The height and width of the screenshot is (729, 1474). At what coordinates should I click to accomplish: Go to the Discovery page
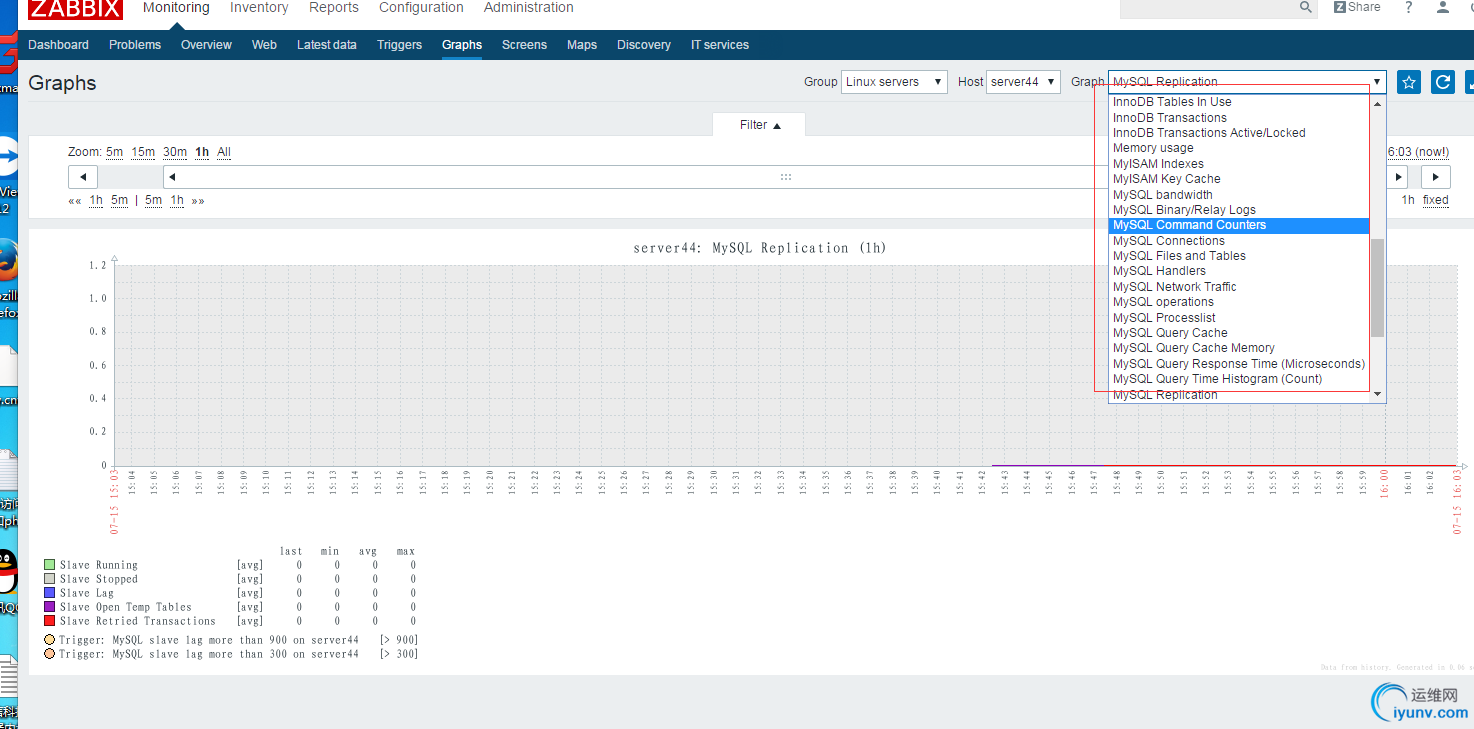point(644,45)
